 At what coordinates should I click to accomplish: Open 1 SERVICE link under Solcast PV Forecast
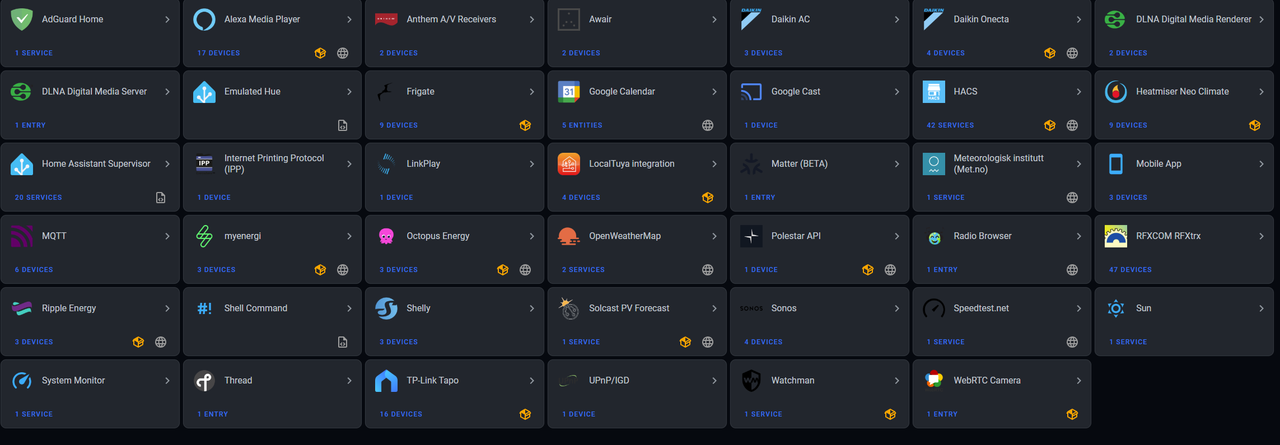(x=581, y=341)
